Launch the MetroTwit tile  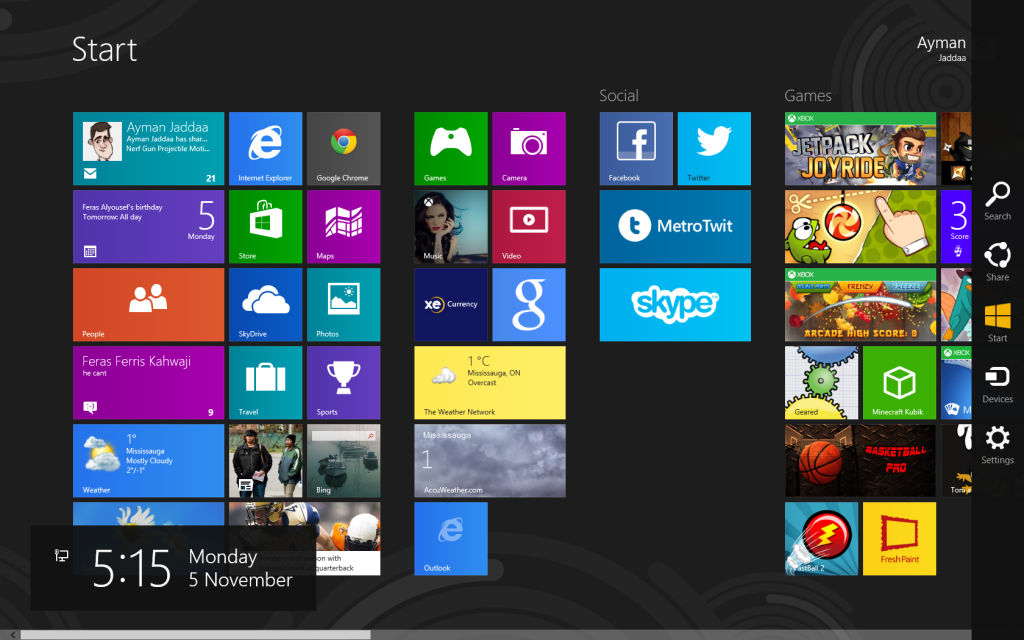tap(675, 227)
